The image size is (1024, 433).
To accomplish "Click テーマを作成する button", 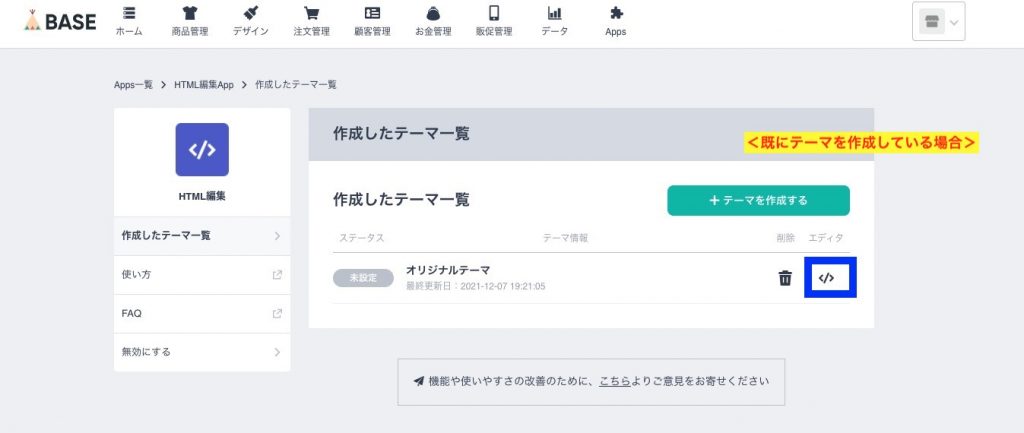I will pyautogui.click(x=758, y=200).
